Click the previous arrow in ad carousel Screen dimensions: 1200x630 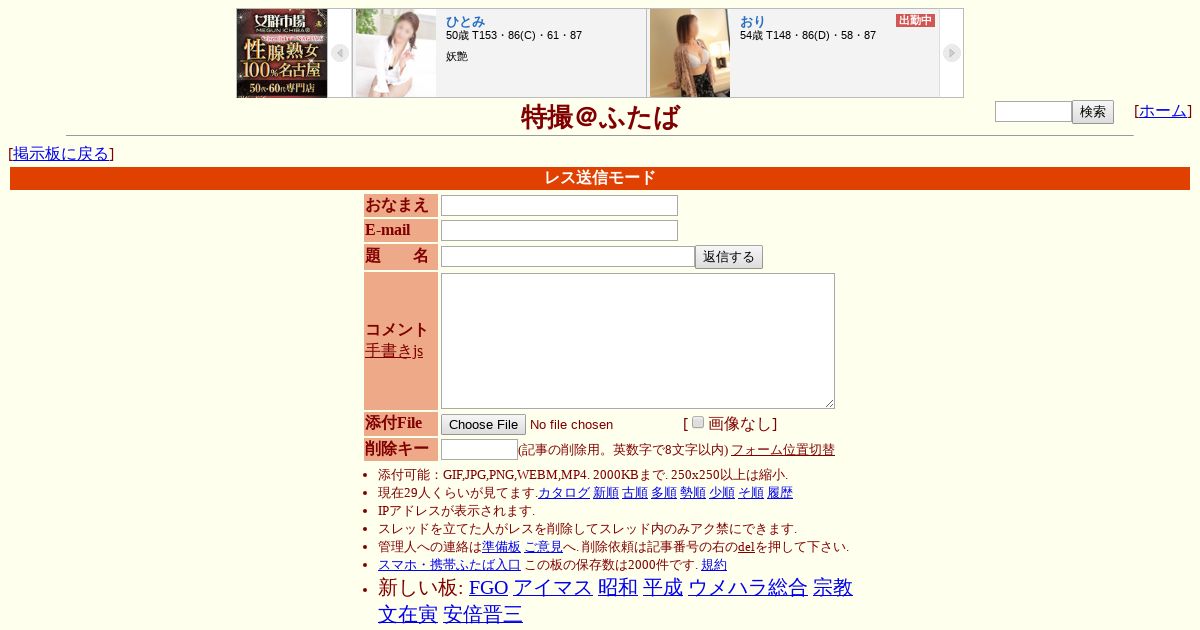[340, 53]
